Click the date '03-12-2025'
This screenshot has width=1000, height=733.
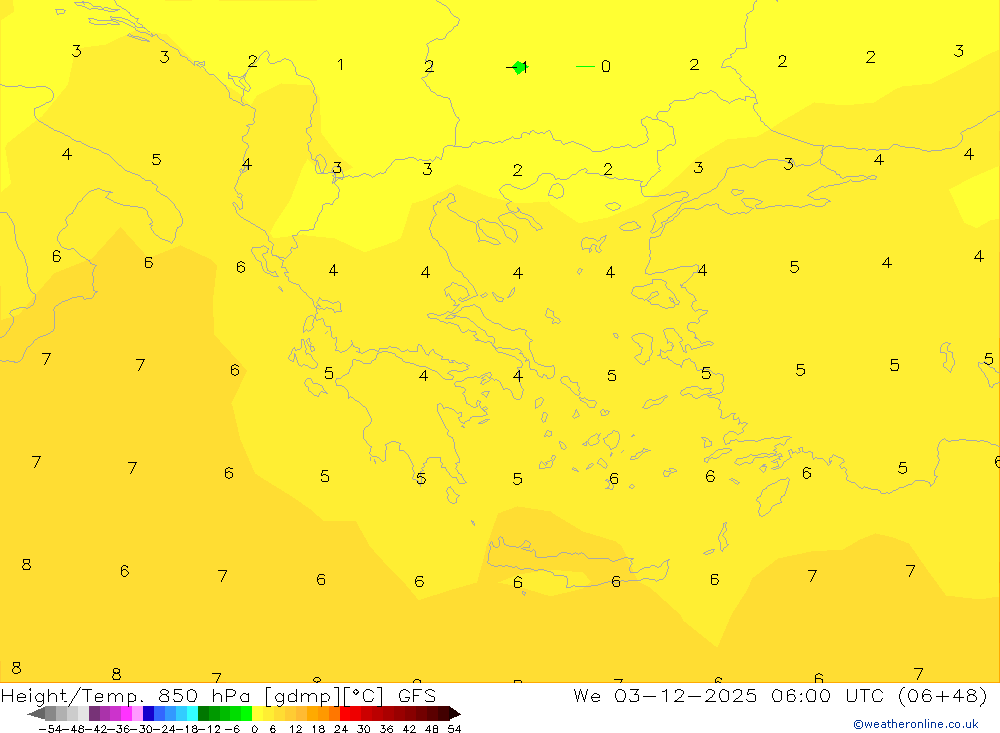tap(686, 696)
